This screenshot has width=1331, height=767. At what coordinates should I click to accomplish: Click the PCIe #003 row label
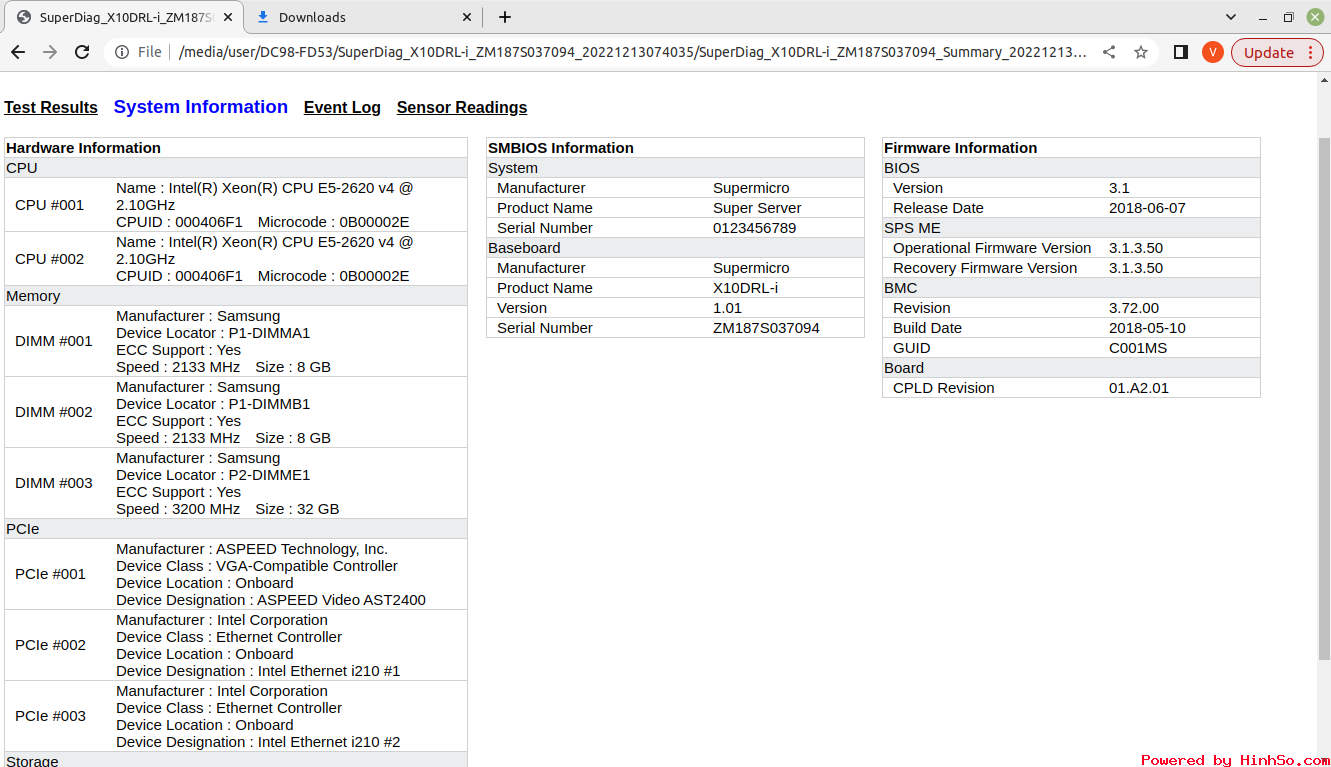click(51, 716)
